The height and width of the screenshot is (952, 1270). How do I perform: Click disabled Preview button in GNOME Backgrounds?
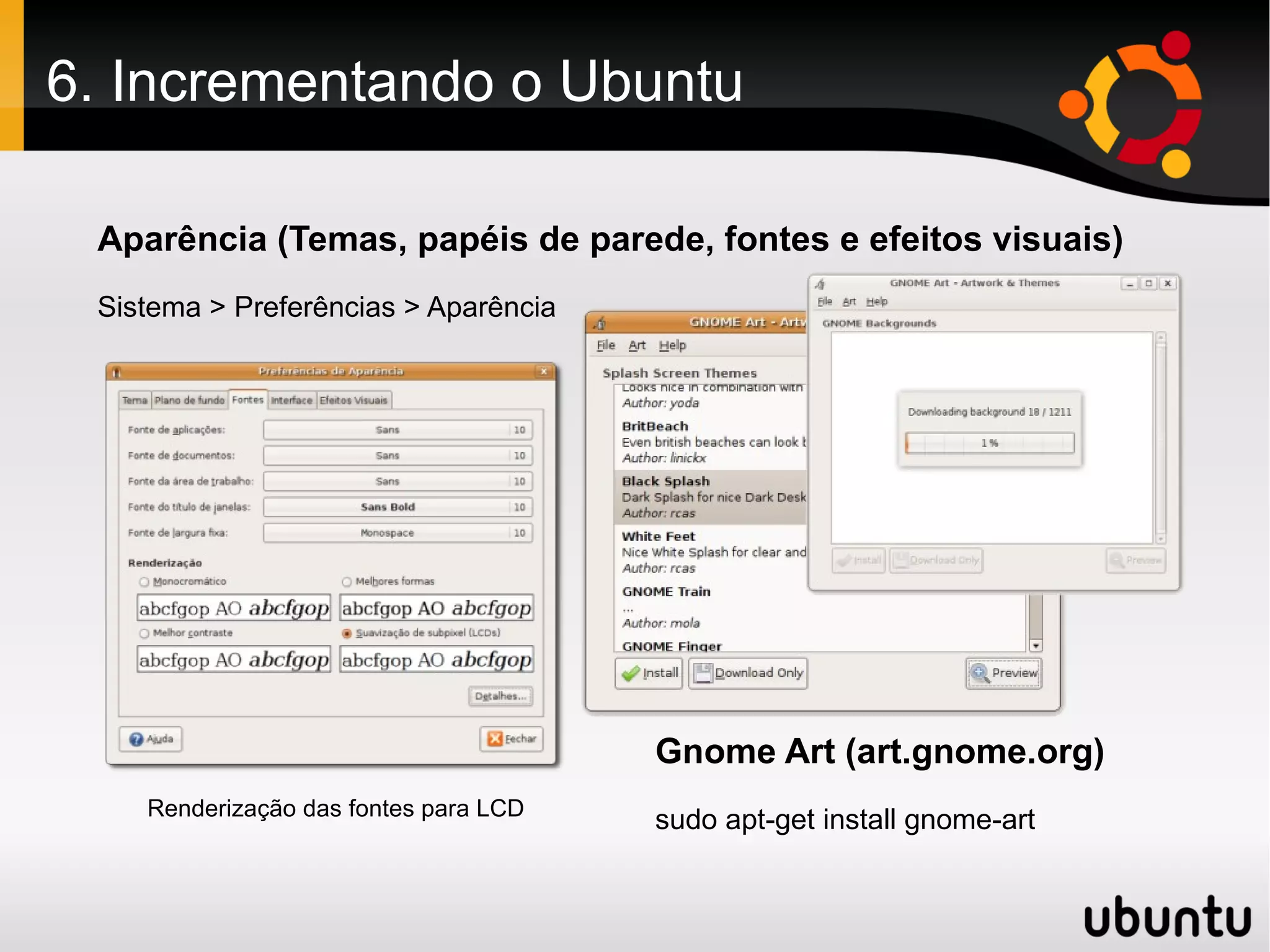1136,561
